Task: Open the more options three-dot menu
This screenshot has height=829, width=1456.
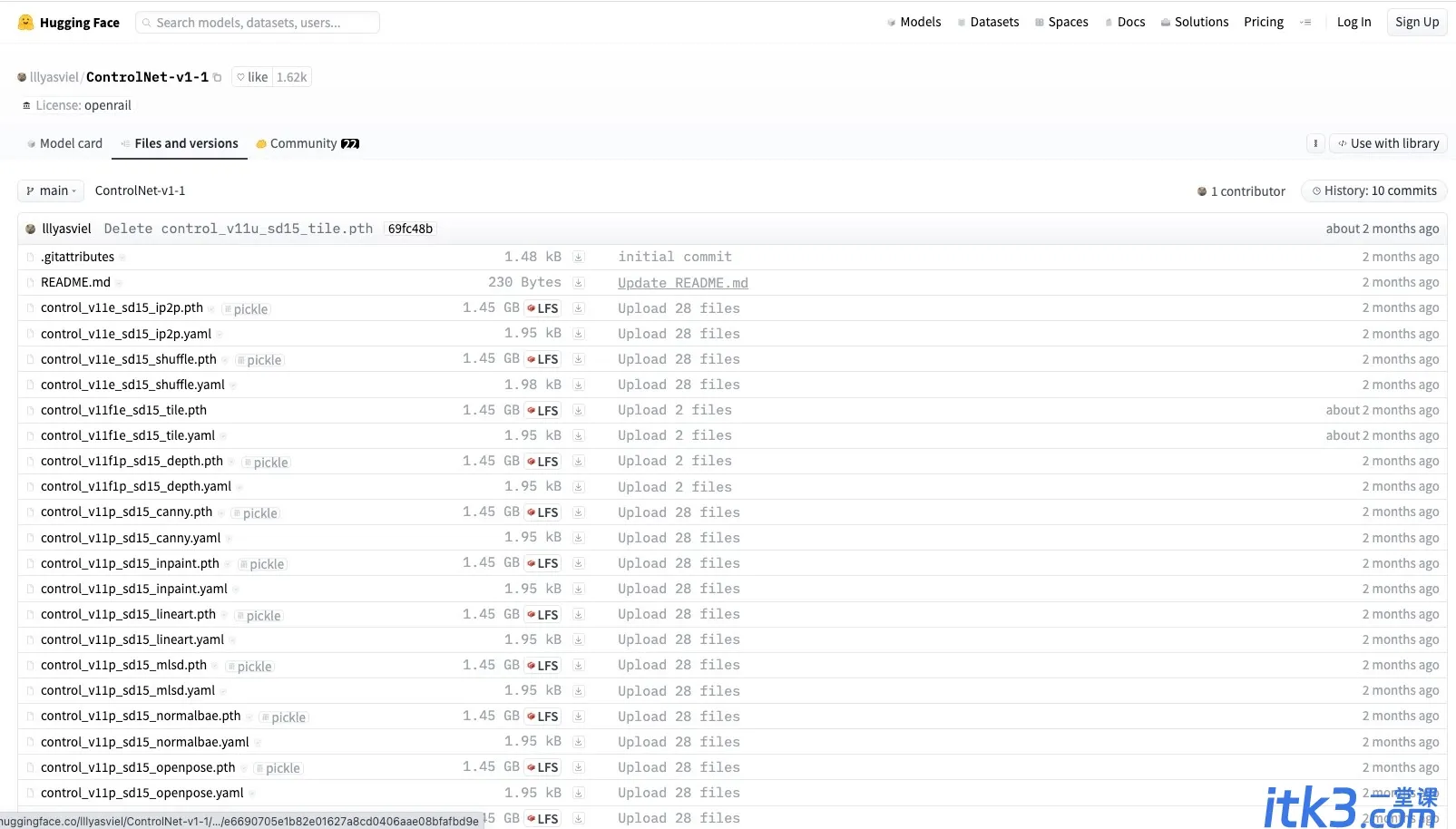Action: pyautogui.click(x=1315, y=143)
